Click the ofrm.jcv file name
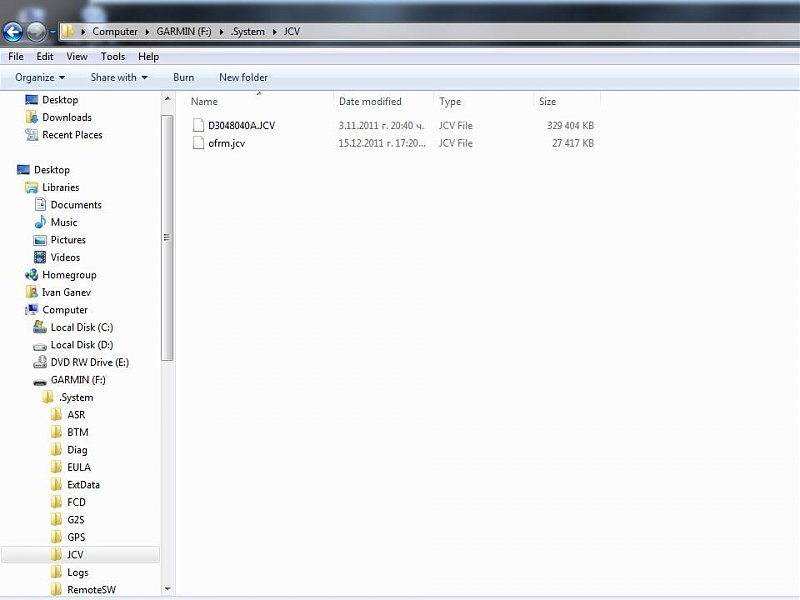Image resolution: width=800 pixels, height=600 pixels. 227,143
